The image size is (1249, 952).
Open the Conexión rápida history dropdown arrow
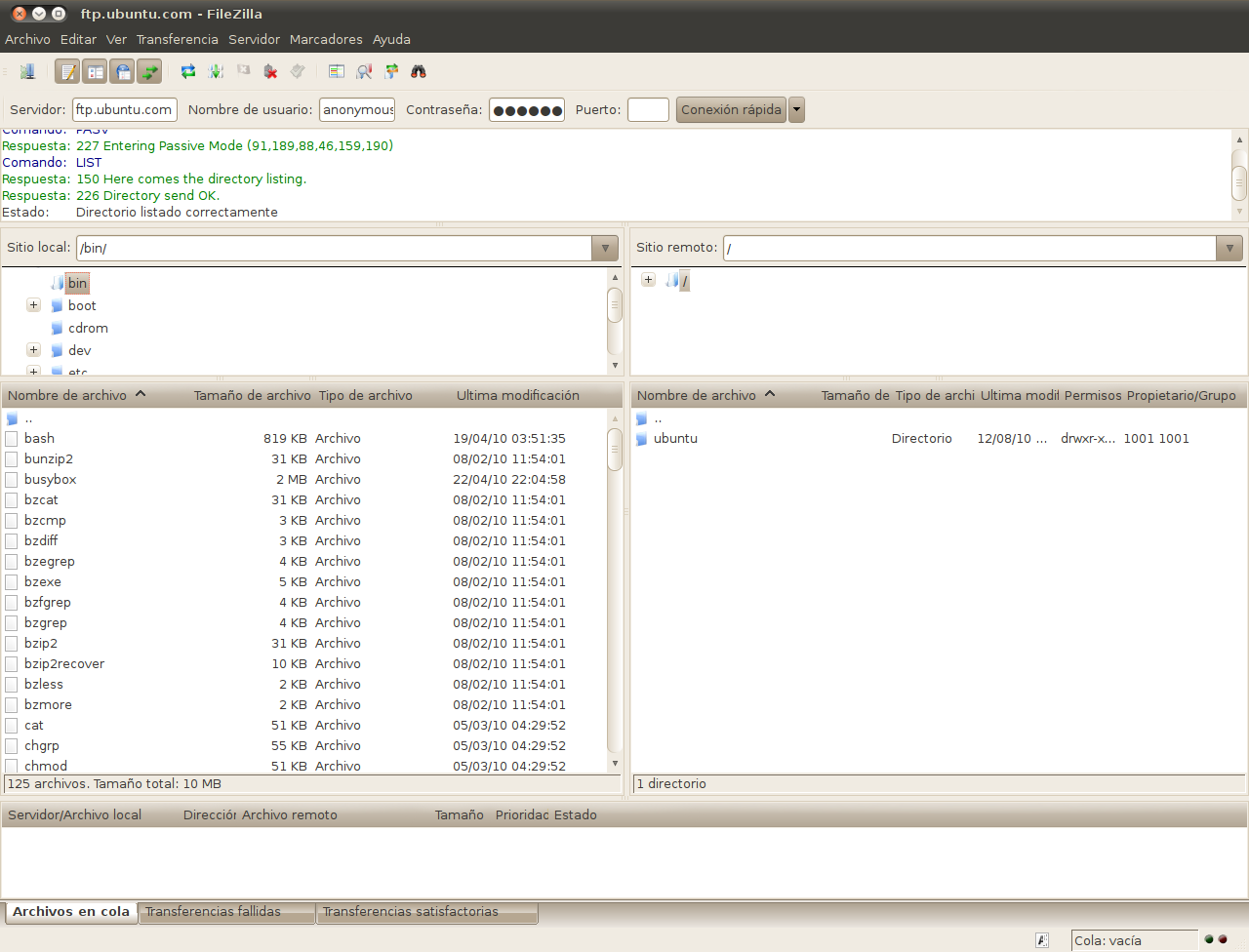pos(796,110)
